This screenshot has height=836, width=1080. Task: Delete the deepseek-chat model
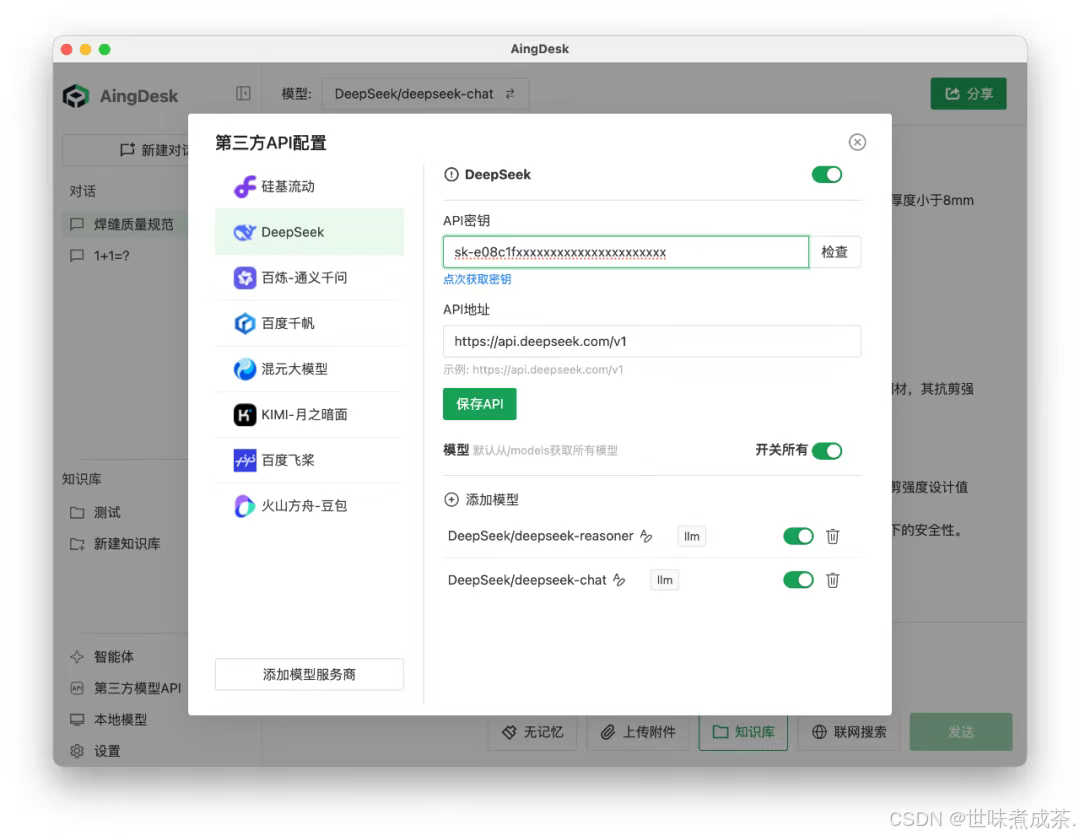pos(833,580)
